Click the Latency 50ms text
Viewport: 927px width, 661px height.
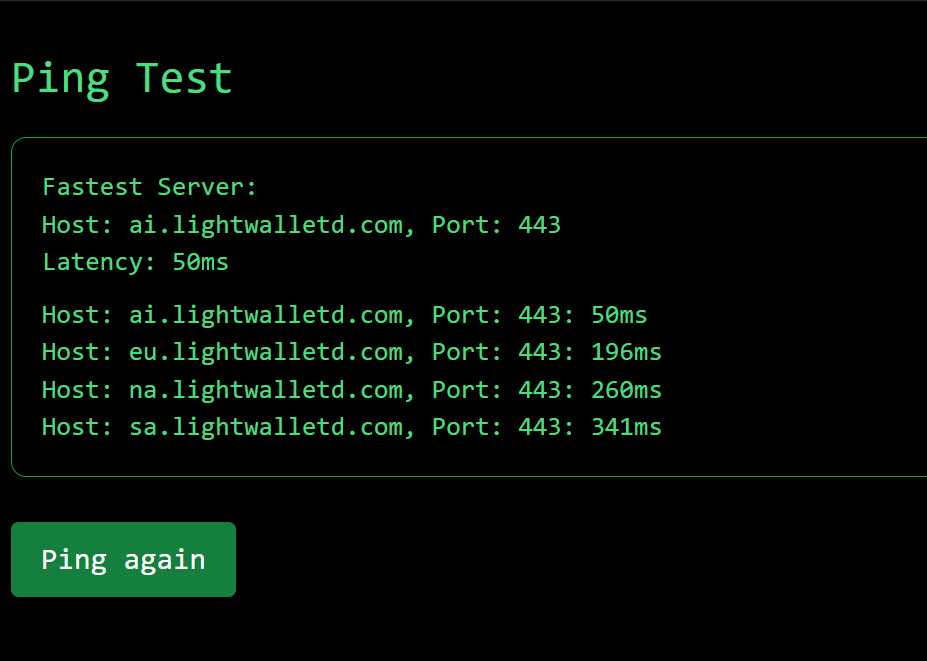tap(135, 262)
